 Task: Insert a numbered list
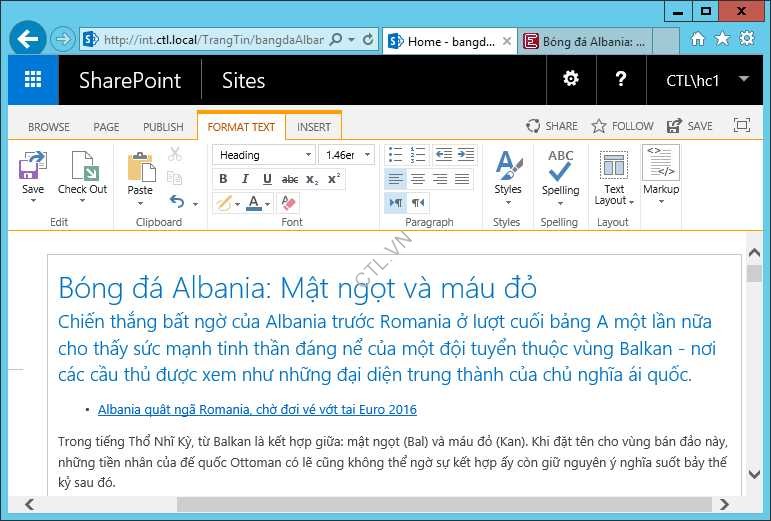click(x=418, y=155)
